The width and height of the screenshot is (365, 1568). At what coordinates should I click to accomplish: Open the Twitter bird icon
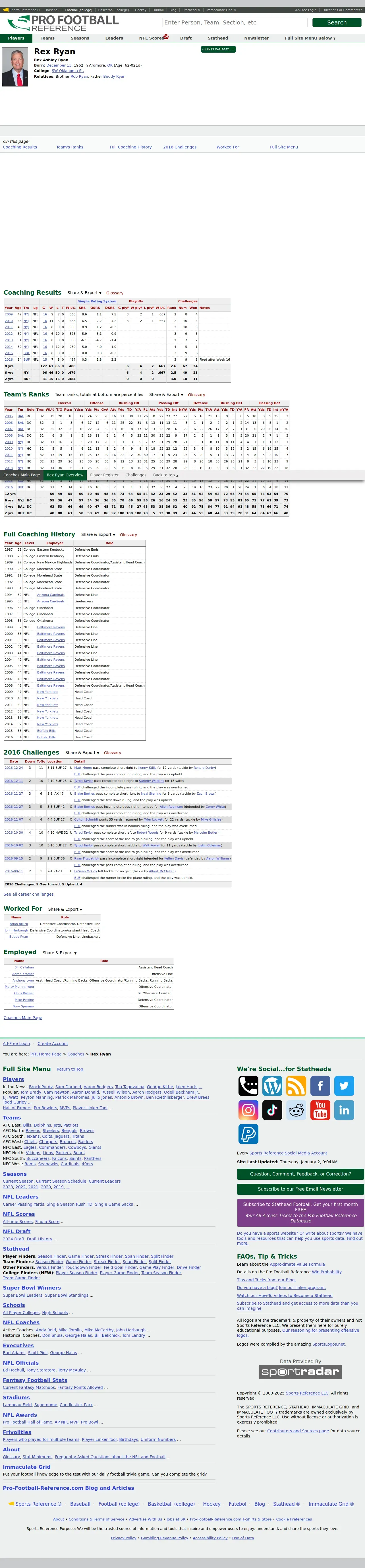344,1086
